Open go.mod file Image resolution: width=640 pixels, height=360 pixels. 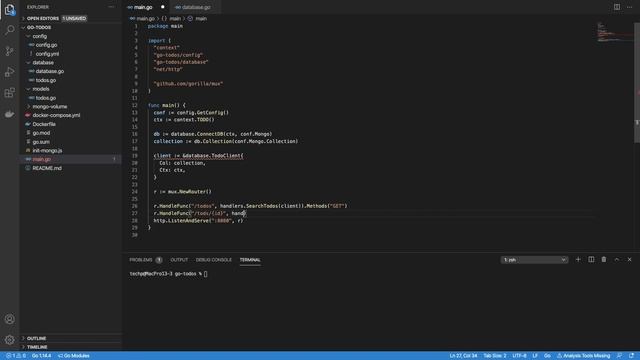tap(41, 133)
